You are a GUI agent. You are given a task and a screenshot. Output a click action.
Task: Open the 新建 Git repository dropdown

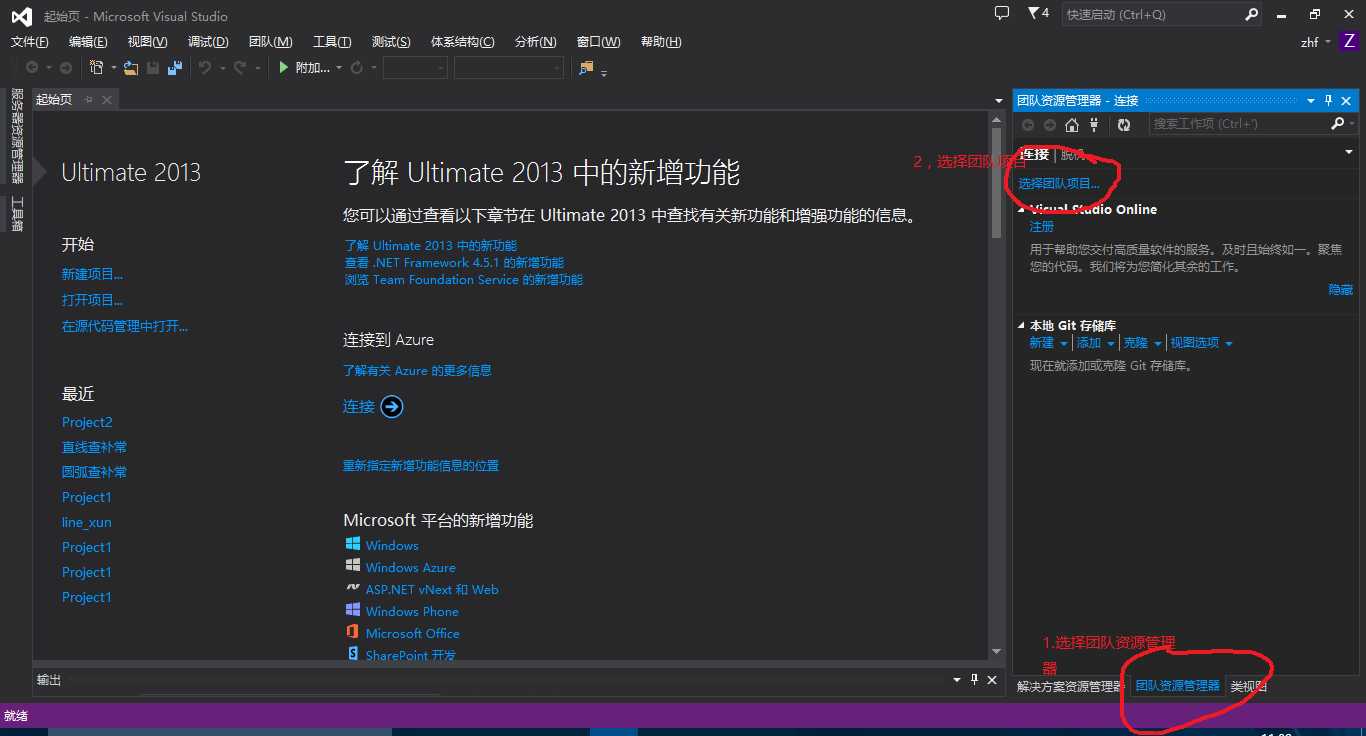point(1064,343)
